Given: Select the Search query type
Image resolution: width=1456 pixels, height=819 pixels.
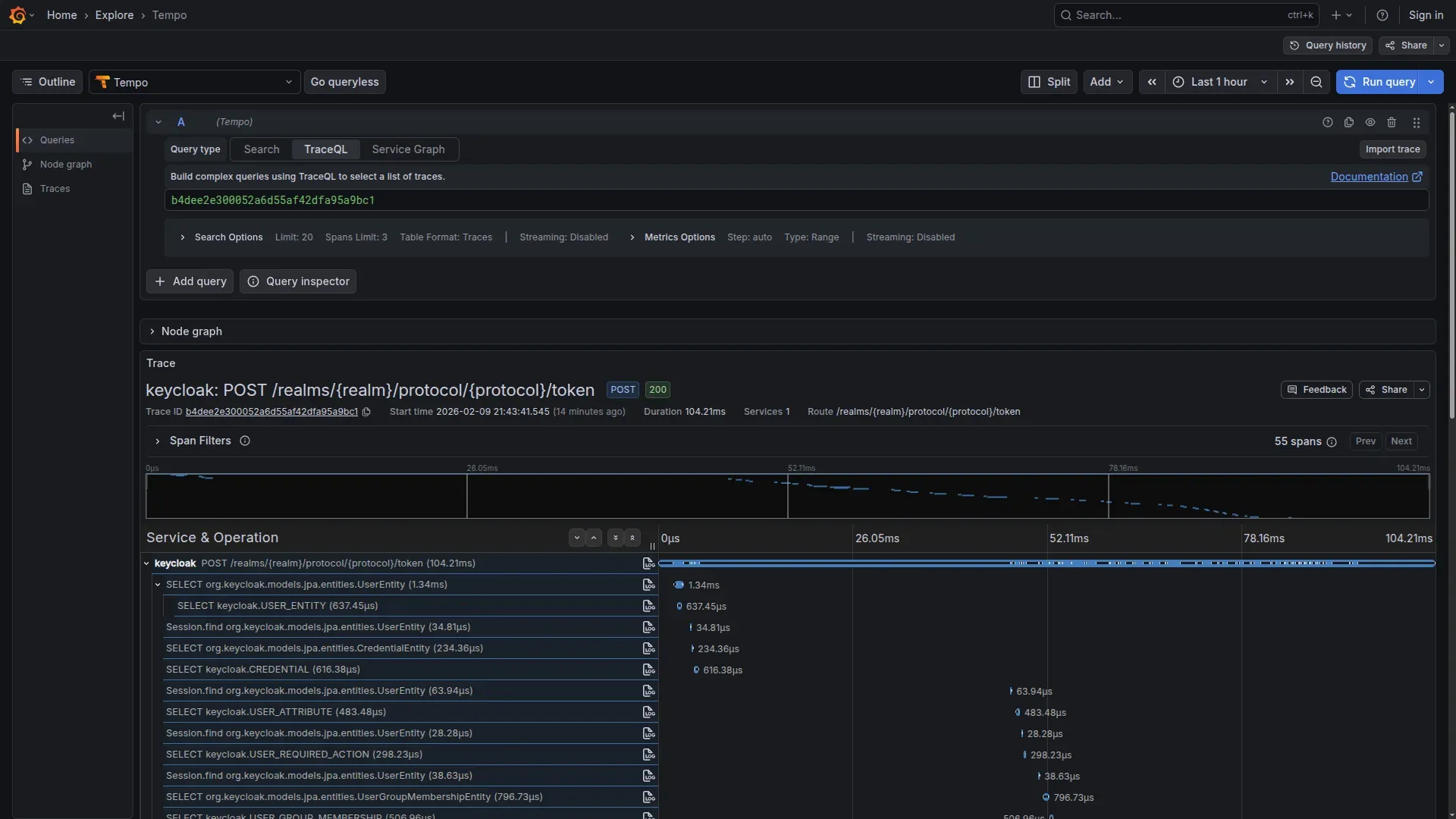Looking at the screenshot, I should pyautogui.click(x=262, y=149).
